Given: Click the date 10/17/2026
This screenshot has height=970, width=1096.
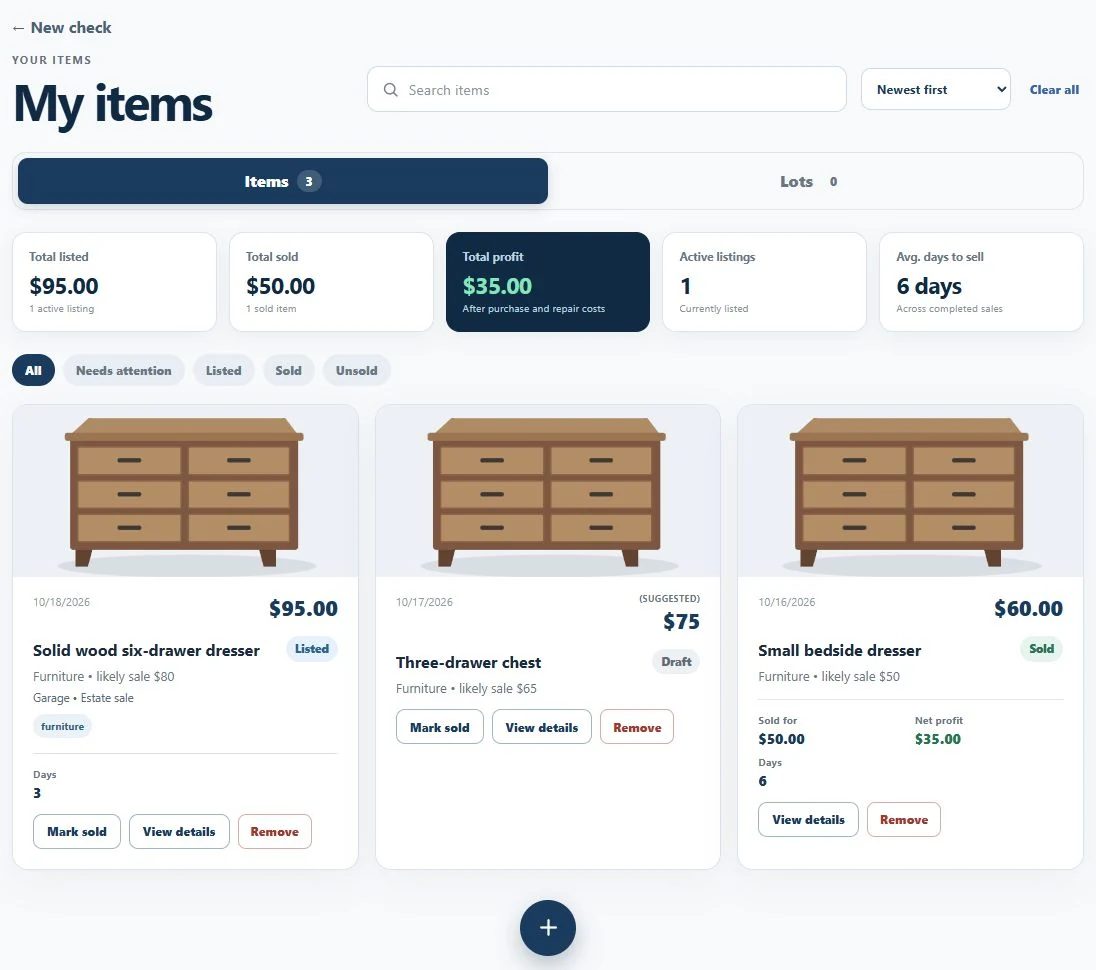Looking at the screenshot, I should tap(424, 602).
